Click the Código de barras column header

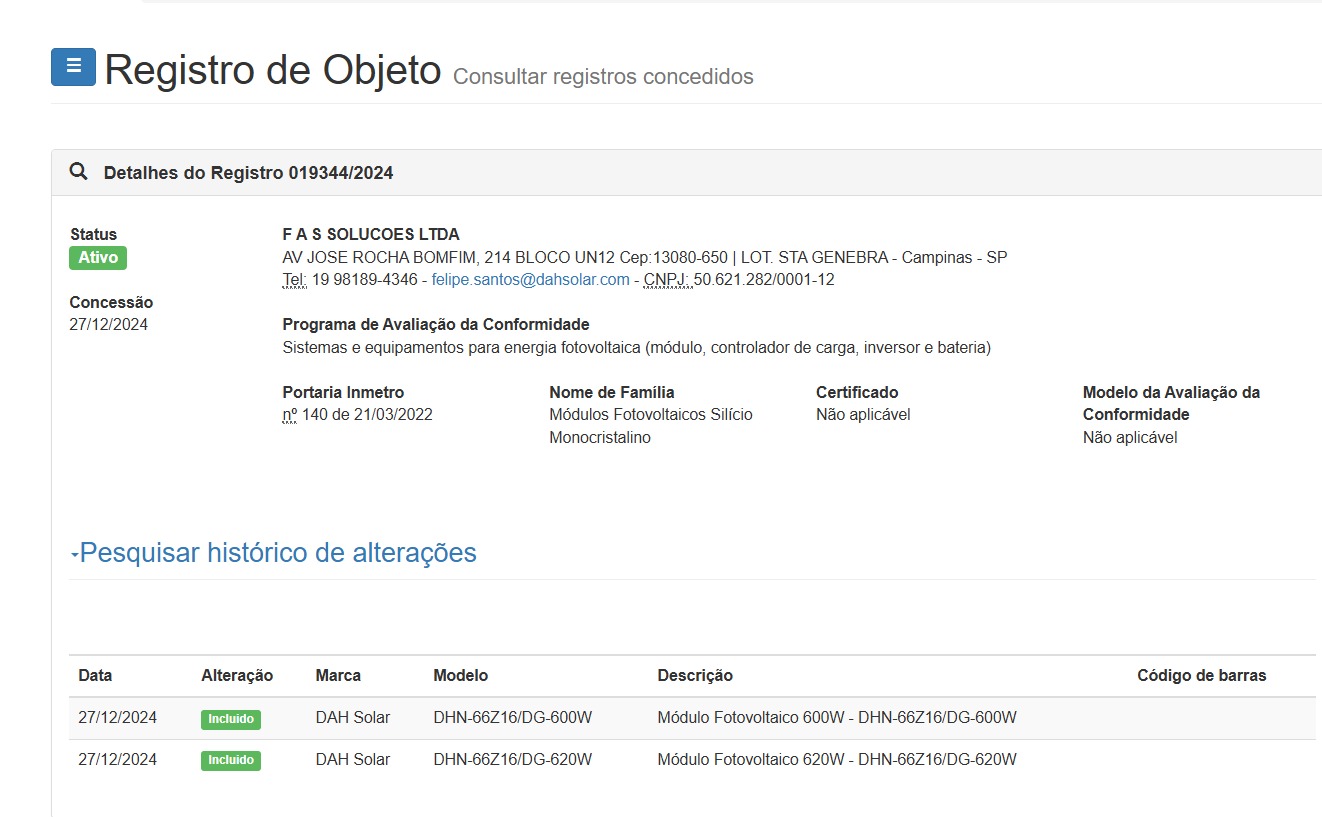1201,676
